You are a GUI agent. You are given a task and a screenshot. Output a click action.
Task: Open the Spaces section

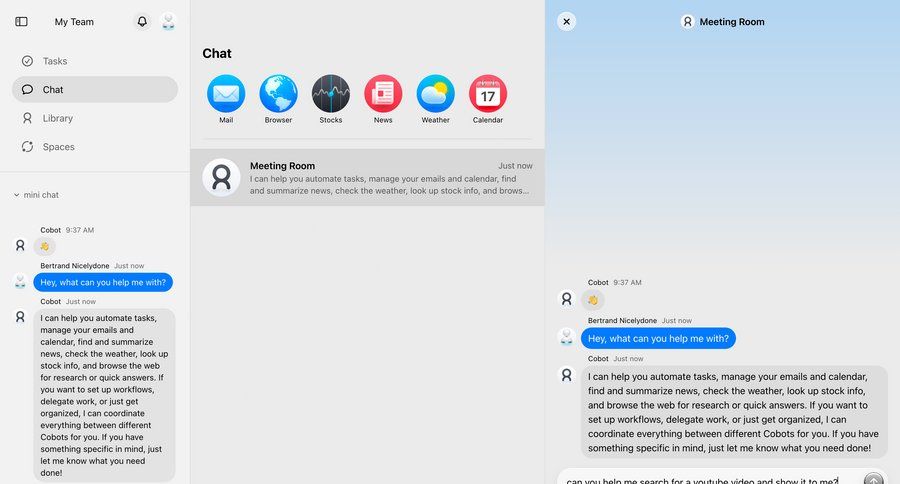95,147
